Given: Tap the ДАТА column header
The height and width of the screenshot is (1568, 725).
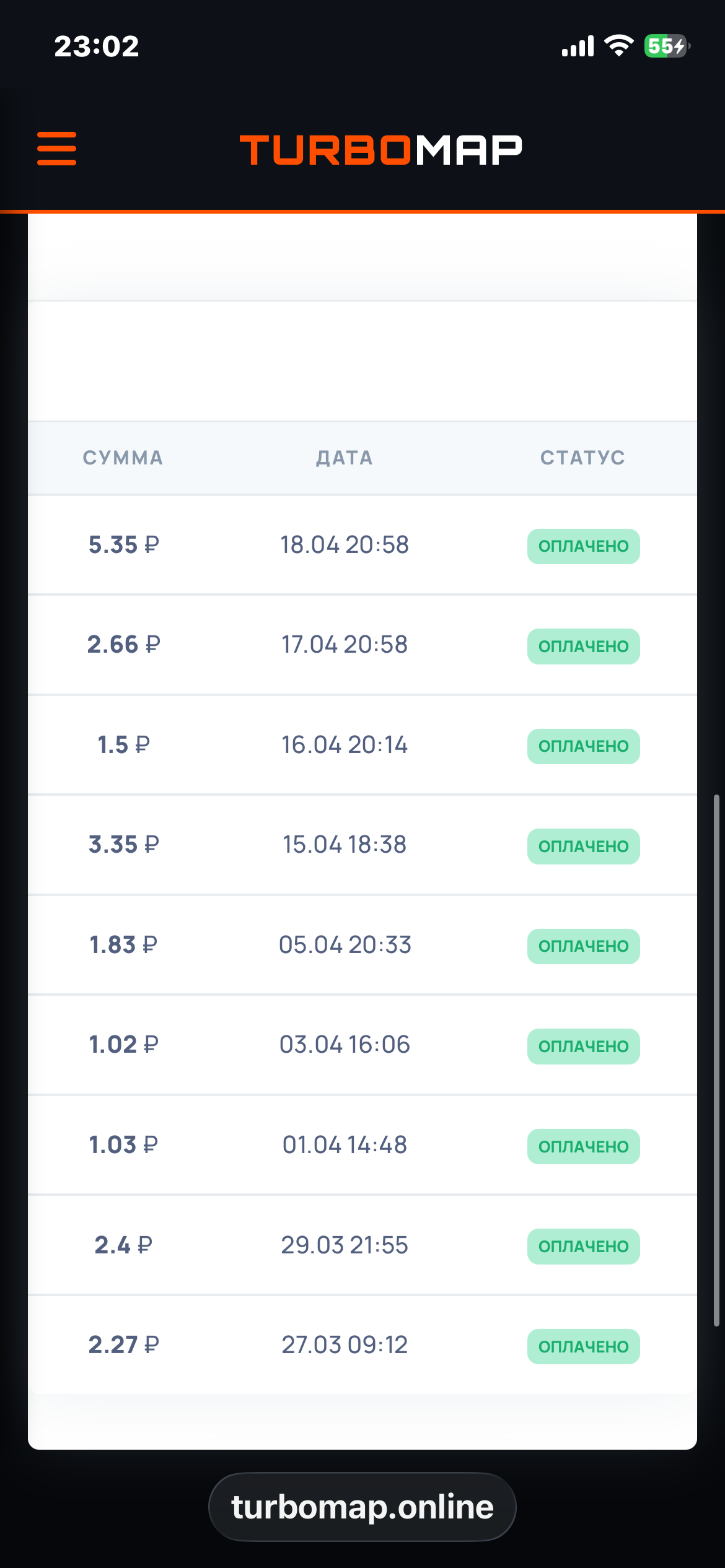Looking at the screenshot, I should click(x=345, y=458).
